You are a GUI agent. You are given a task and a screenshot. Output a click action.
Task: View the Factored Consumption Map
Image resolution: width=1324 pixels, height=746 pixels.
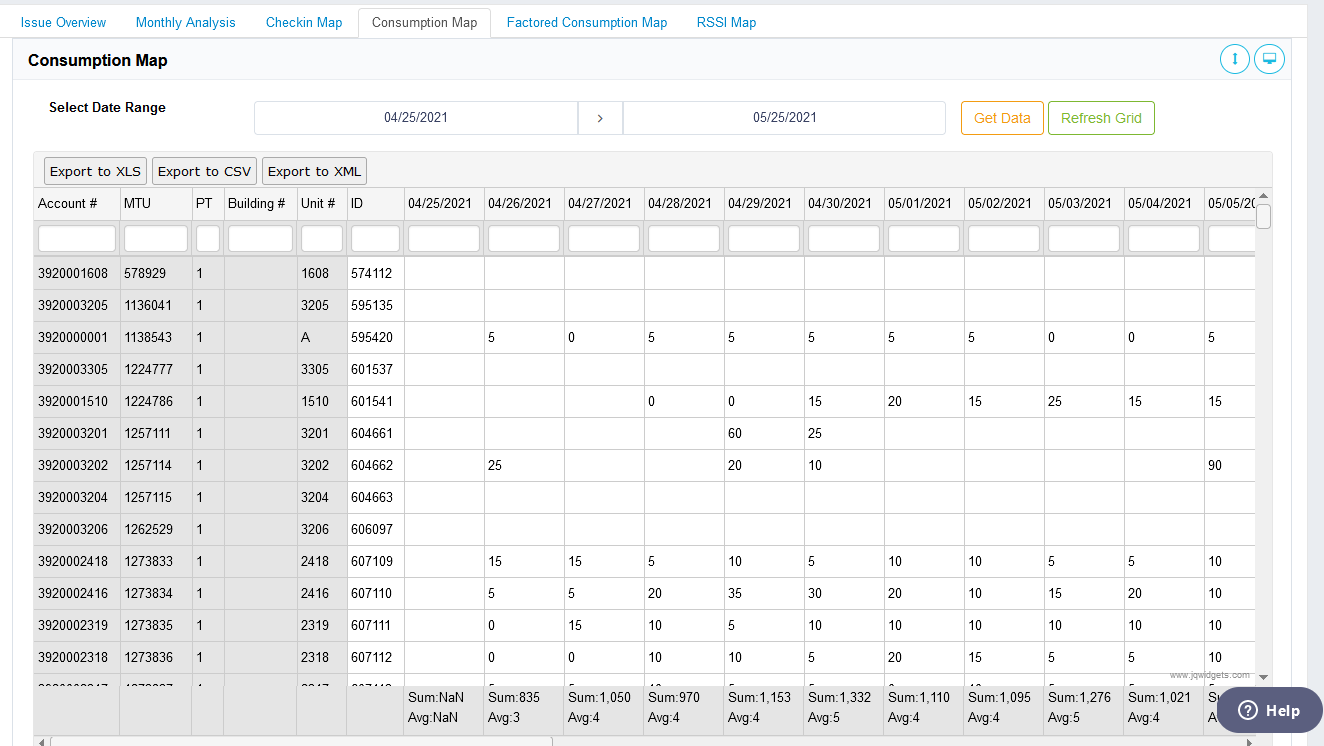click(x=586, y=21)
